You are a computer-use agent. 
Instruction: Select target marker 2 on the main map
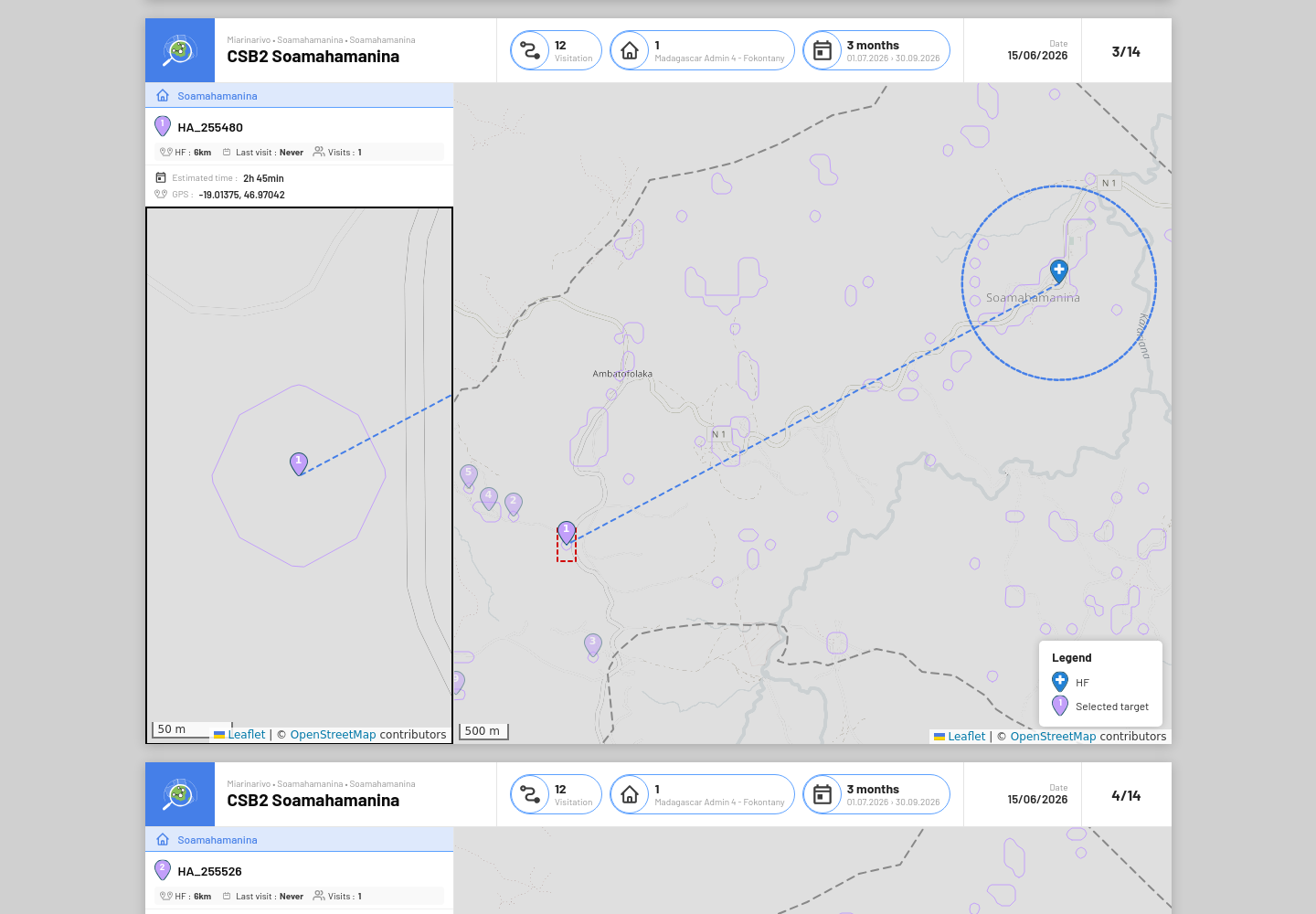tap(514, 504)
